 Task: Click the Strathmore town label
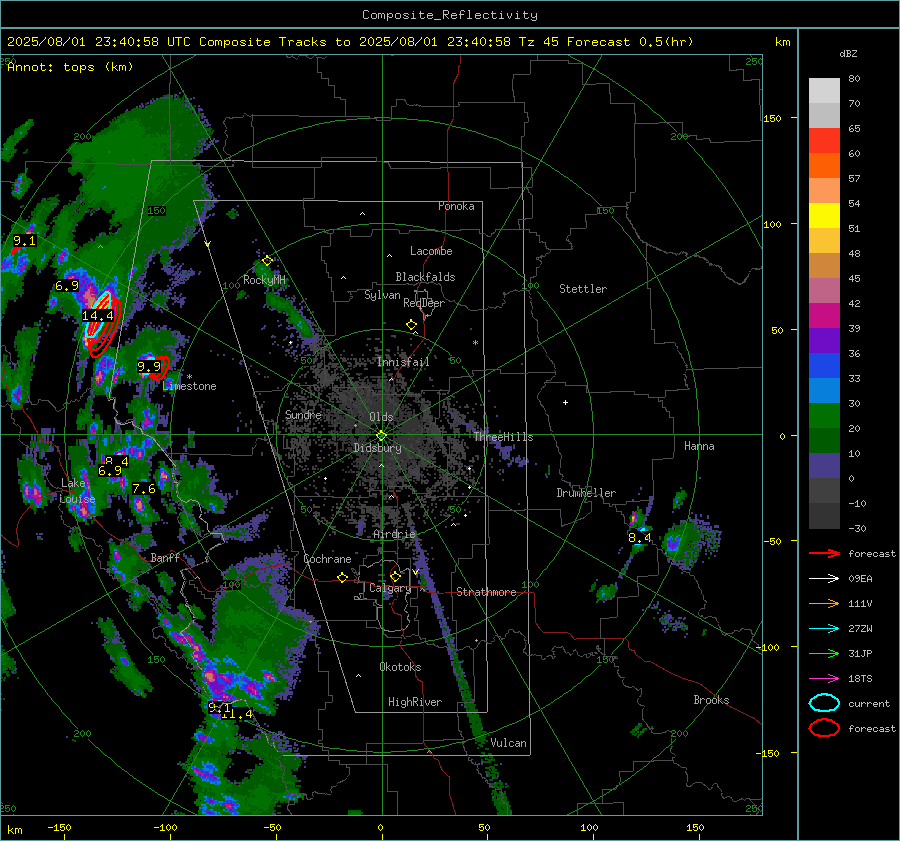[x=486, y=592]
